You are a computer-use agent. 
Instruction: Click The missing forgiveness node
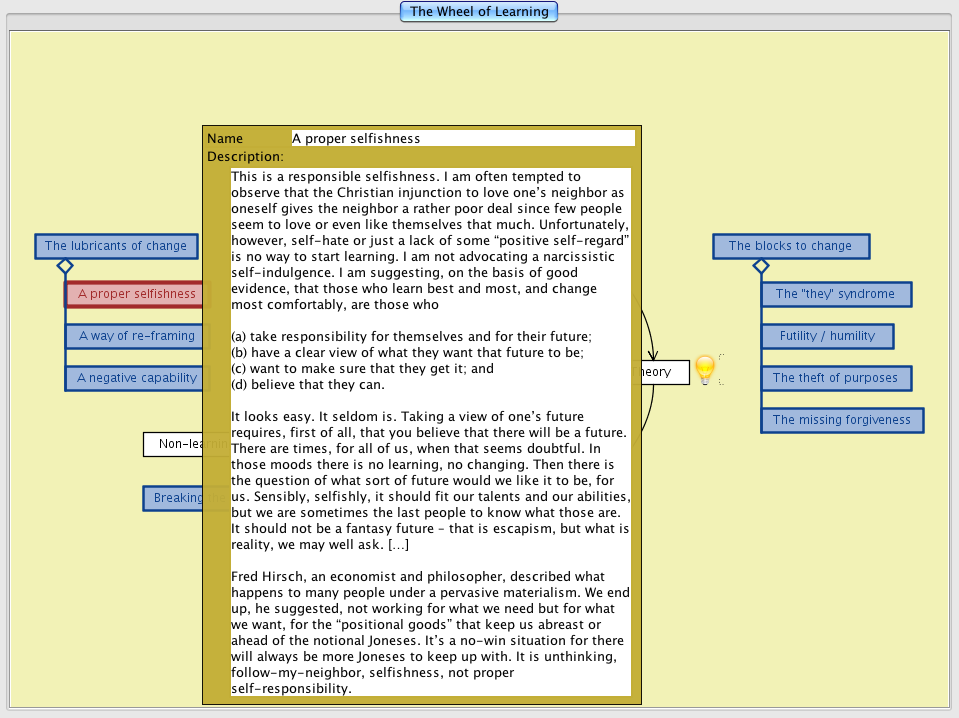tap(841, 420)
